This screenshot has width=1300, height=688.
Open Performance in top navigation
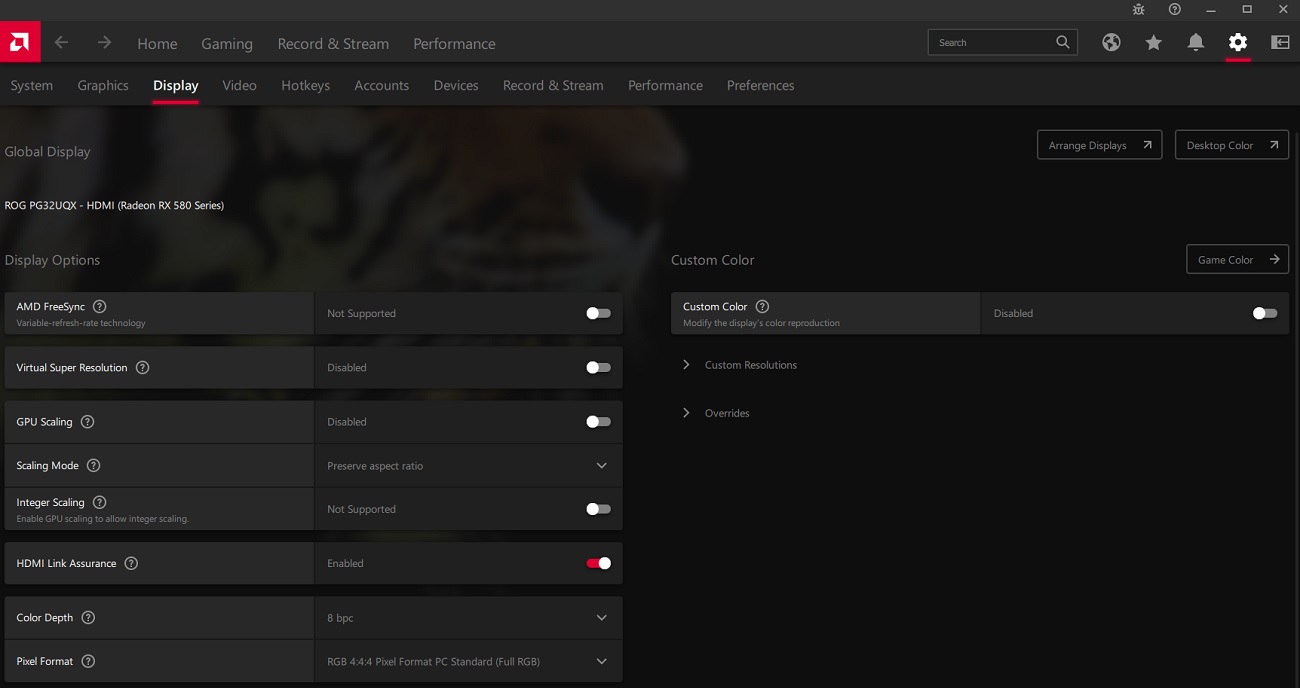tap(454, 43)
